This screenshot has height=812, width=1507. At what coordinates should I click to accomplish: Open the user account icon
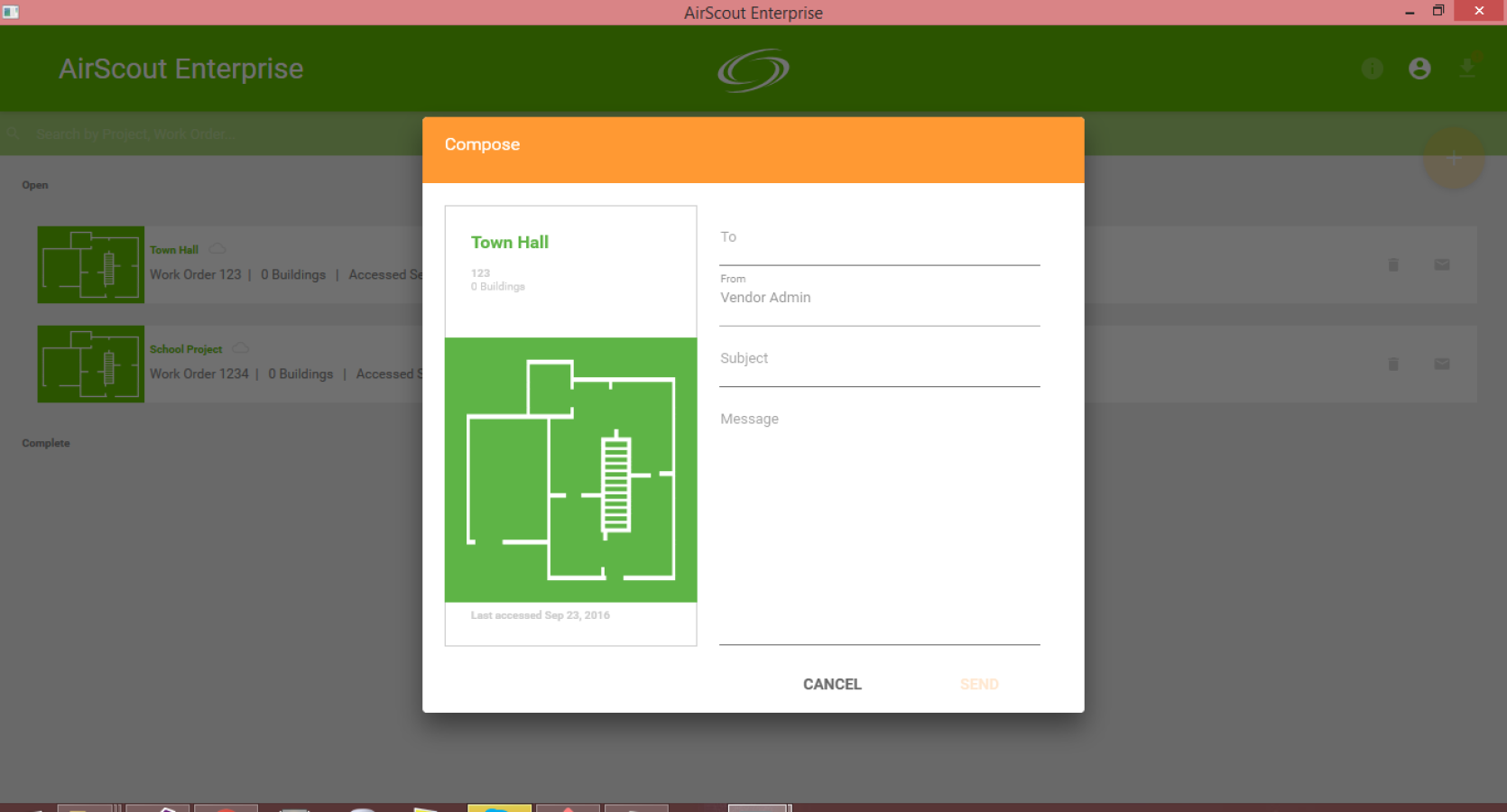(1419, 69)
